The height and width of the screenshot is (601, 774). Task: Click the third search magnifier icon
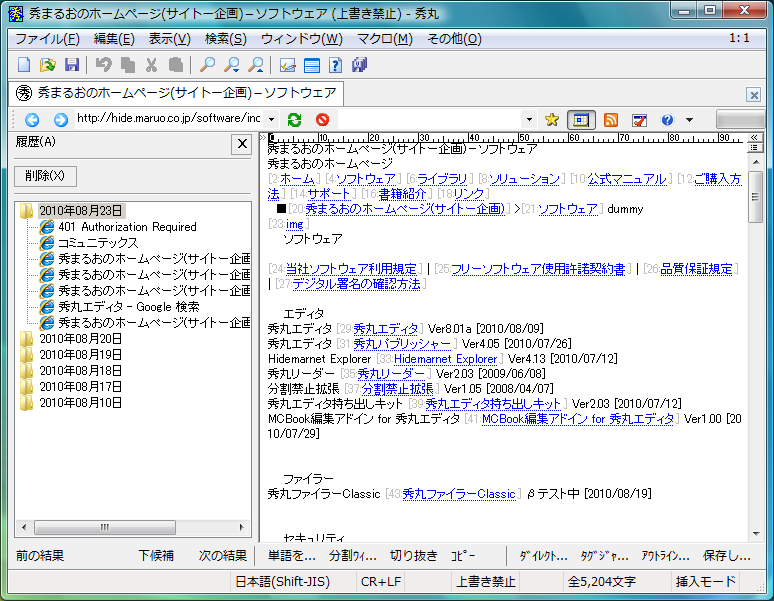(x=256, y=65)
